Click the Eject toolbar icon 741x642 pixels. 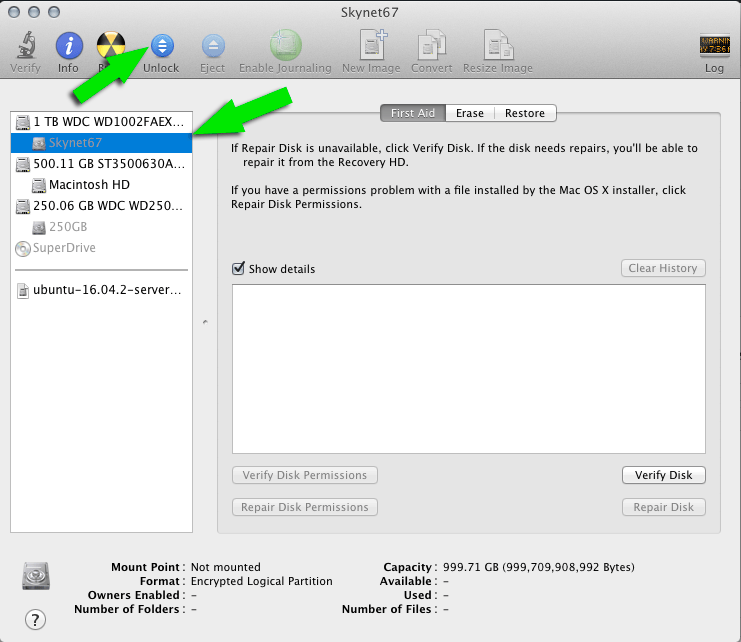(x=213, y=46)
